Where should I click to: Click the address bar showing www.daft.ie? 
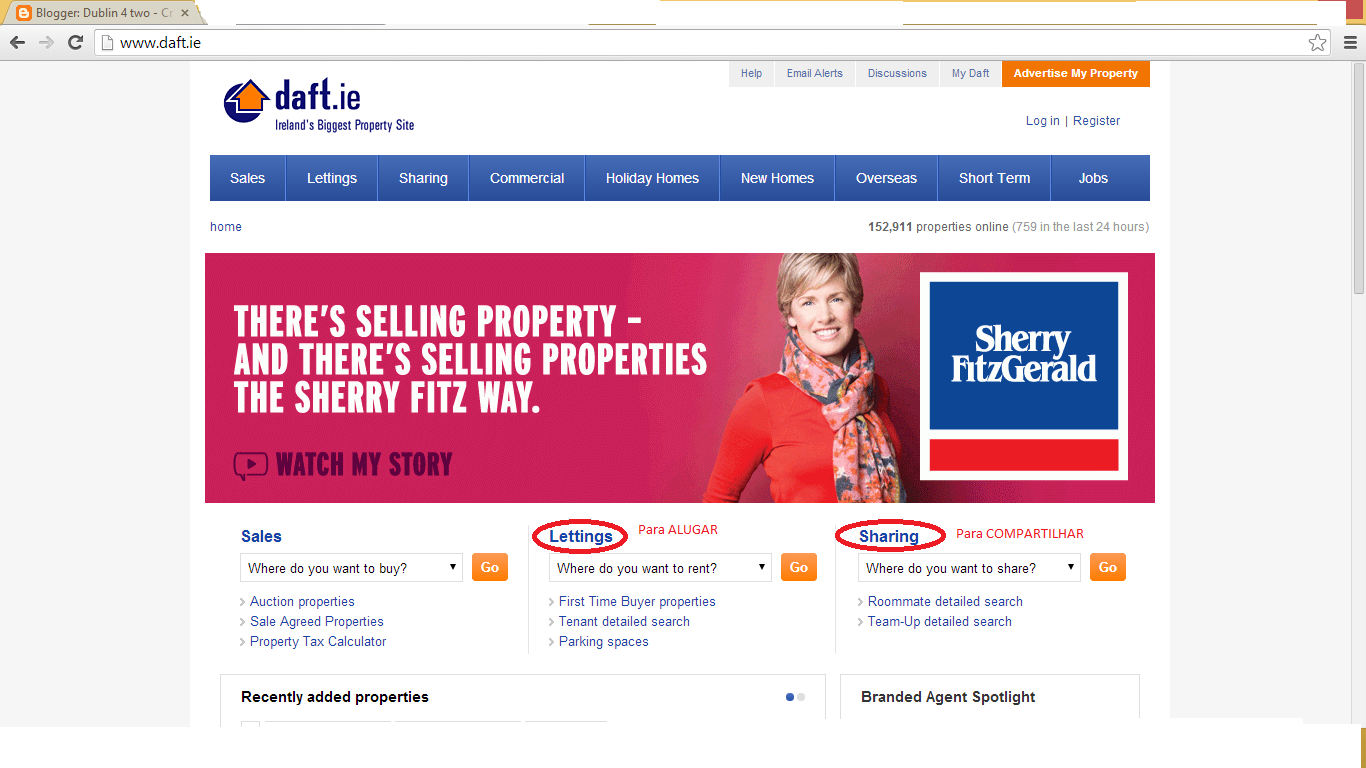point(700,42)
